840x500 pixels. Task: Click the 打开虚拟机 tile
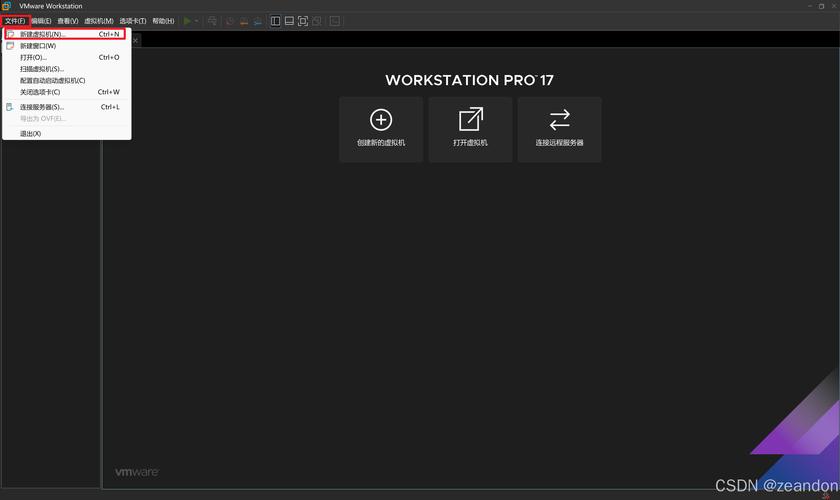click(x=470, y=129)
